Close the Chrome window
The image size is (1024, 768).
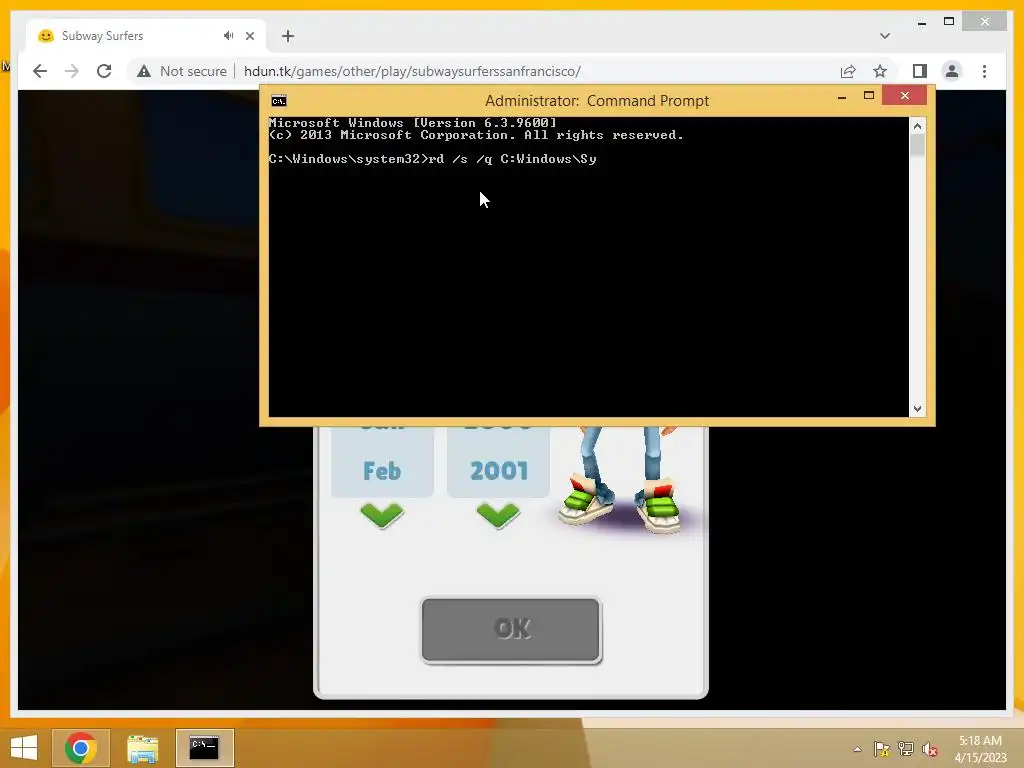985,22
